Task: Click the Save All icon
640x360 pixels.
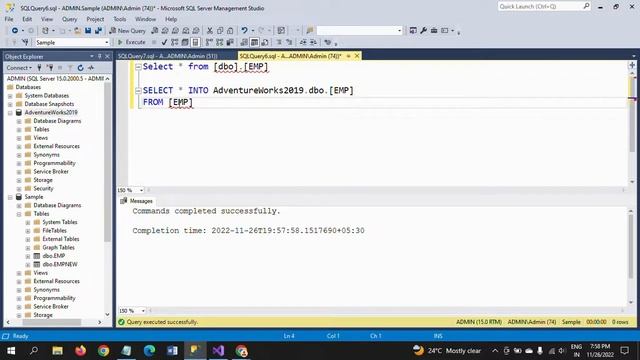Action: pos(98,31)
